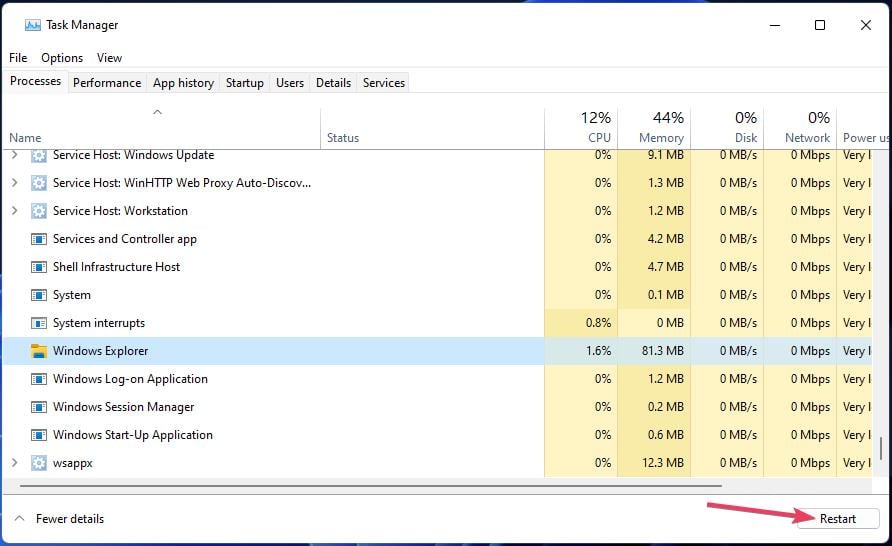Image resolution: width=892 pixels, height=546 pixels.
Task: Close the Task Manager window
Action: [x=865, y=25]
